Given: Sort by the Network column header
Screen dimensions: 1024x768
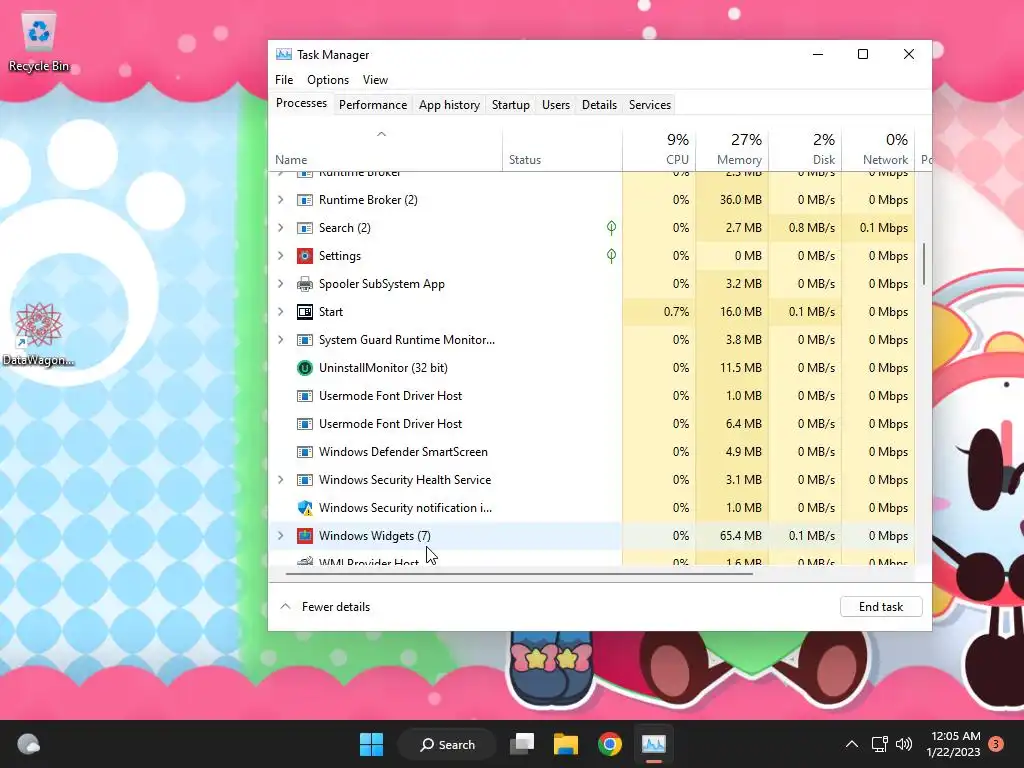Looking at the screenshot, I should [878, 150].
